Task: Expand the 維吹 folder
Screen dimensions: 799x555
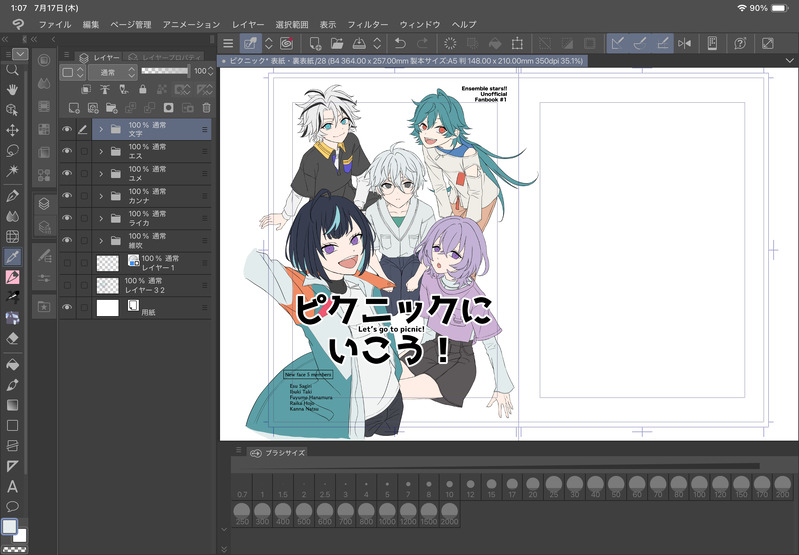Action: [101, 241]
